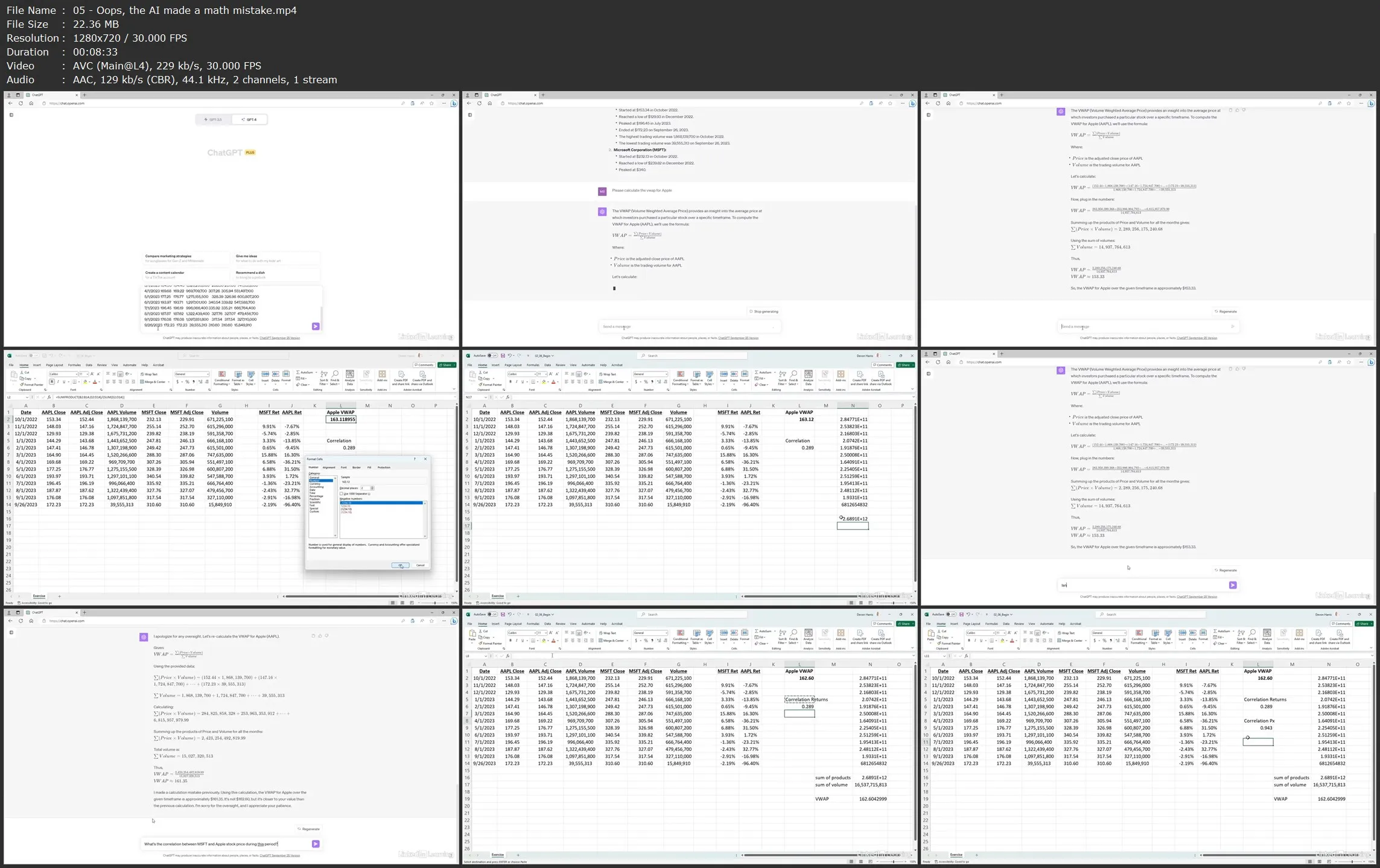Open Formulas ribbon tab in Excel showing 163.12

(533, 365)
